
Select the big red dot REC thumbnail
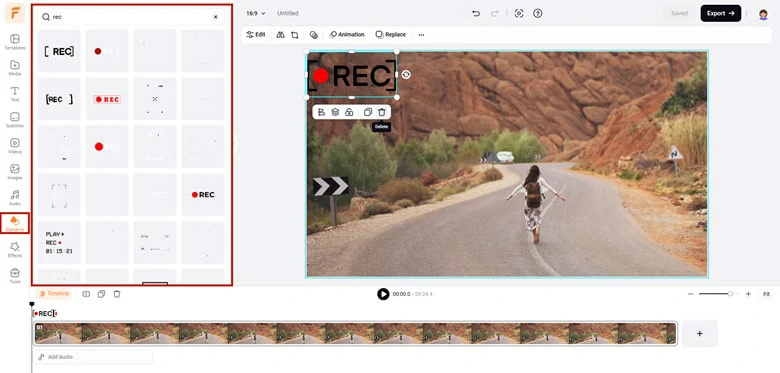tap(107, 146)
